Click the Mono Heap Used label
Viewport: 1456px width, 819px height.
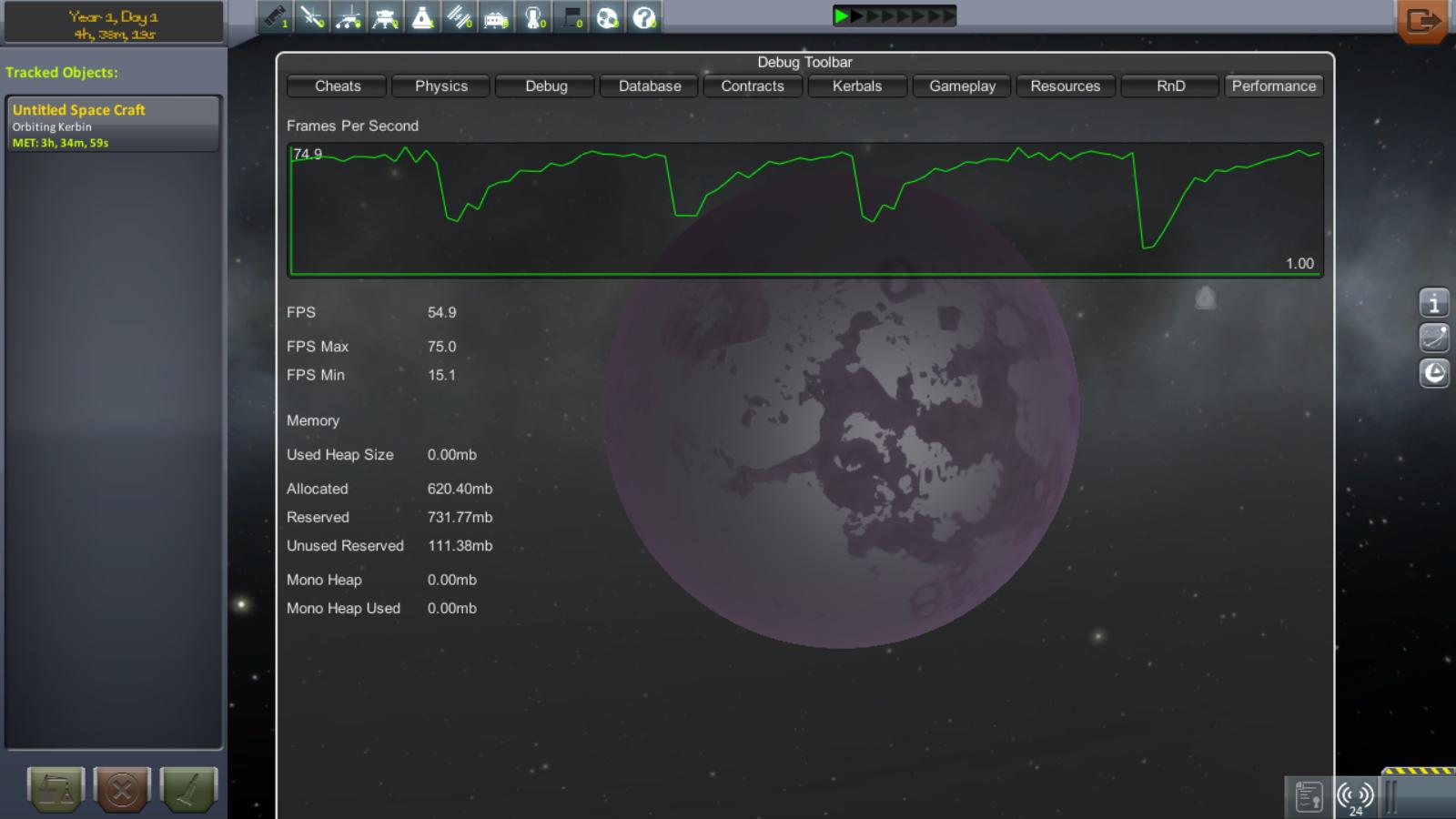coord(343,609)
